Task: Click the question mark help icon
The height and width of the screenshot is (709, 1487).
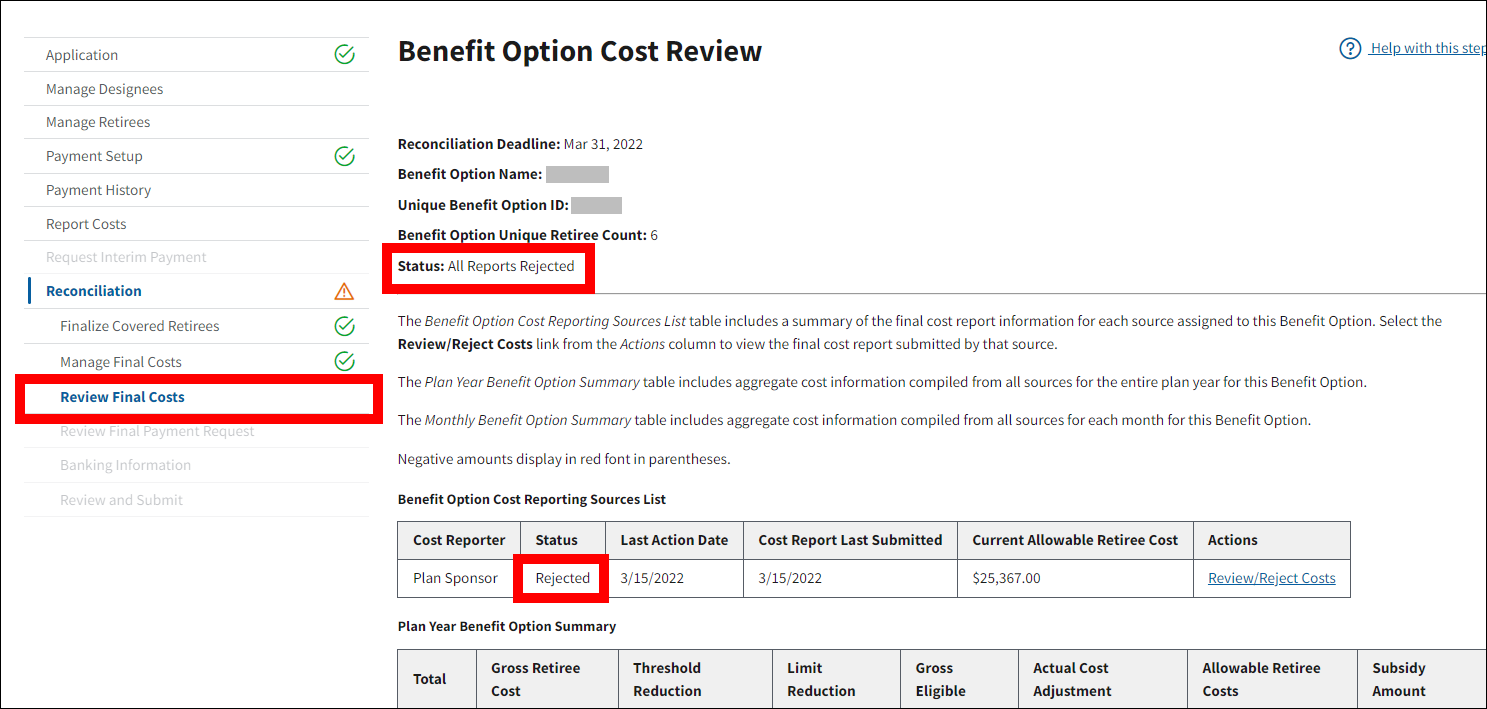Action: pyautogui.click(x=1350, y=48)
